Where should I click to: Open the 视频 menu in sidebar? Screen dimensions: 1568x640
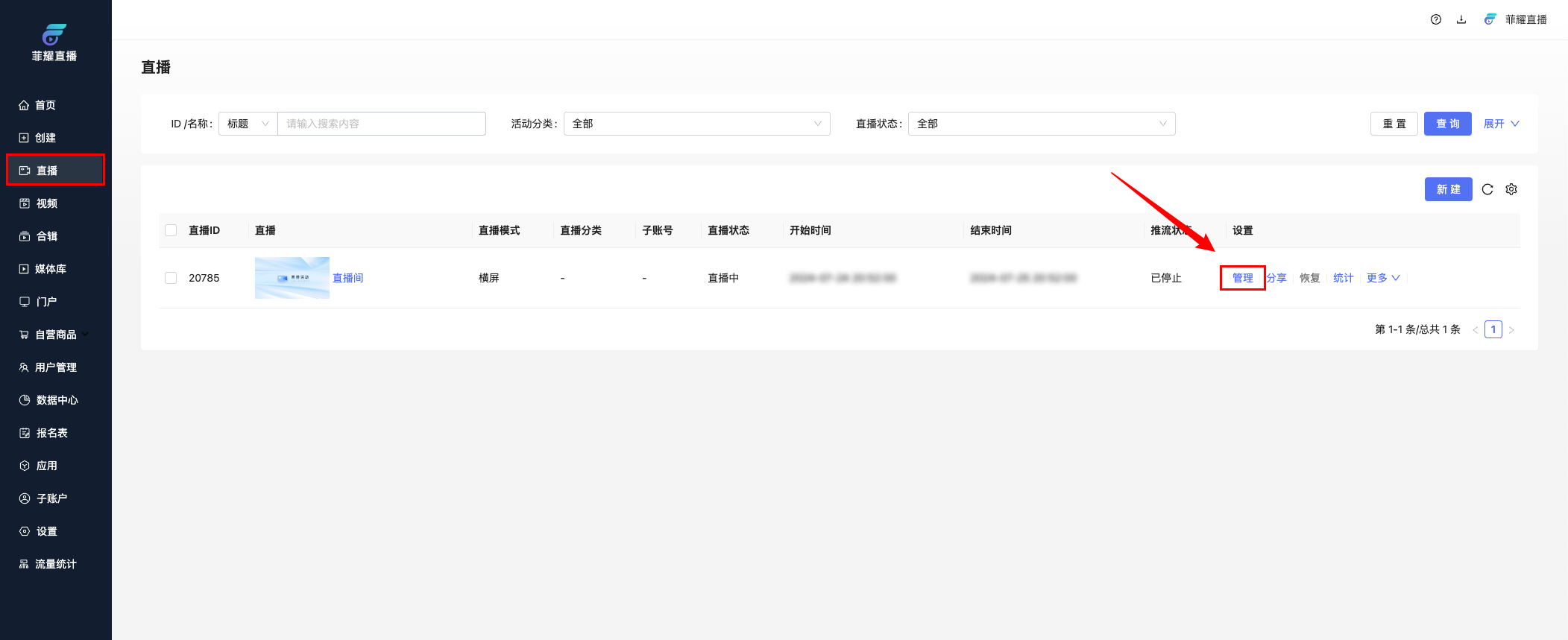coord(46,203)
